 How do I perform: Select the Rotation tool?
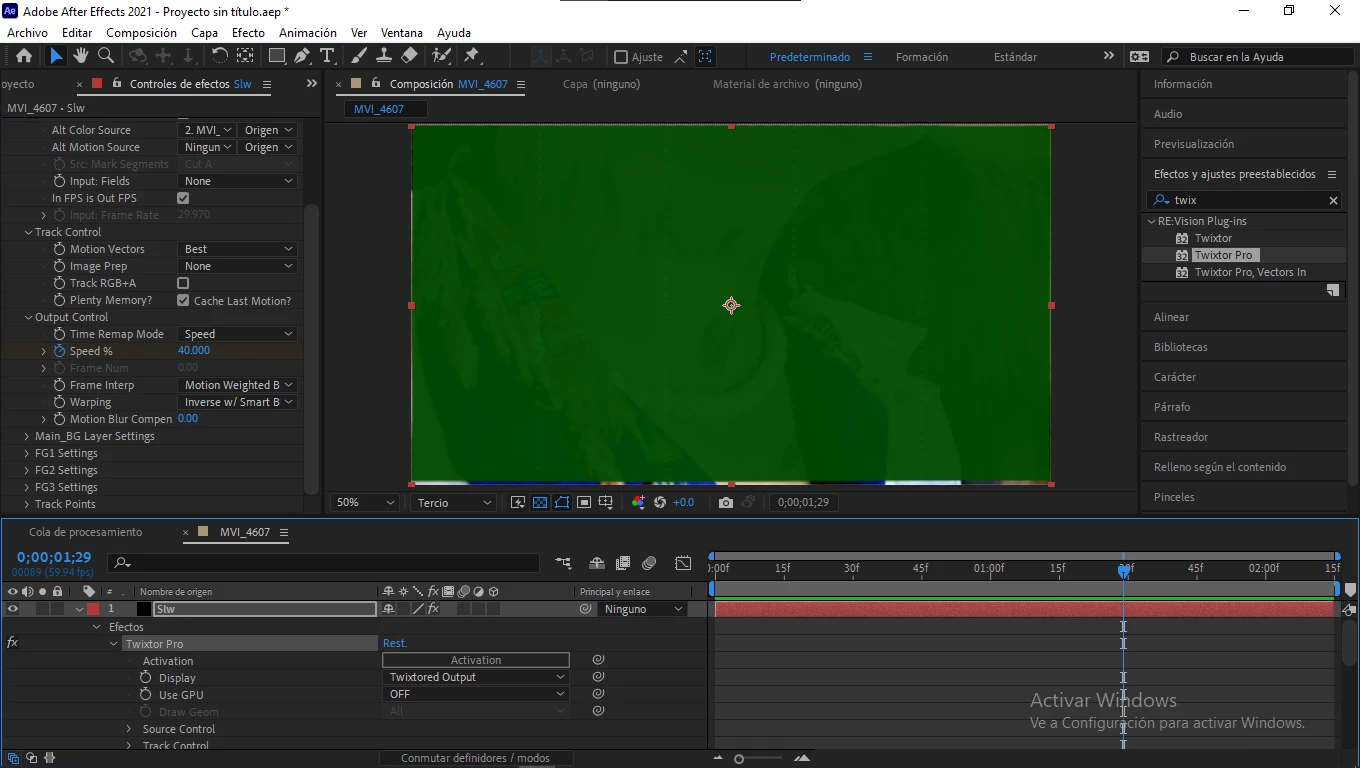[x=220, y=56]
